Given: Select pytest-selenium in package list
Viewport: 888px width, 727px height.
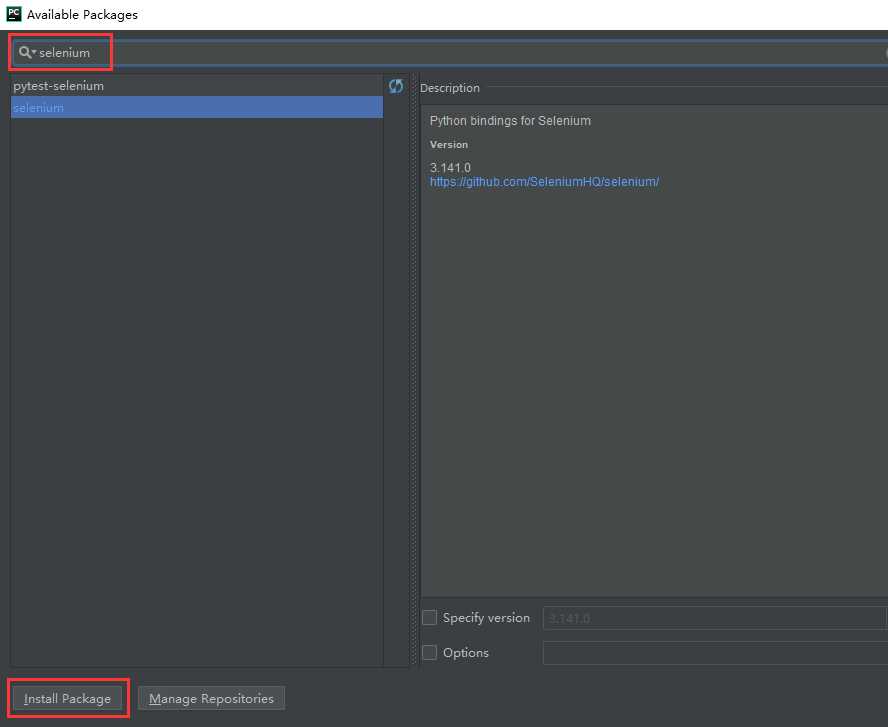Looking at the screenshot, I should click(x=197, y=86).
